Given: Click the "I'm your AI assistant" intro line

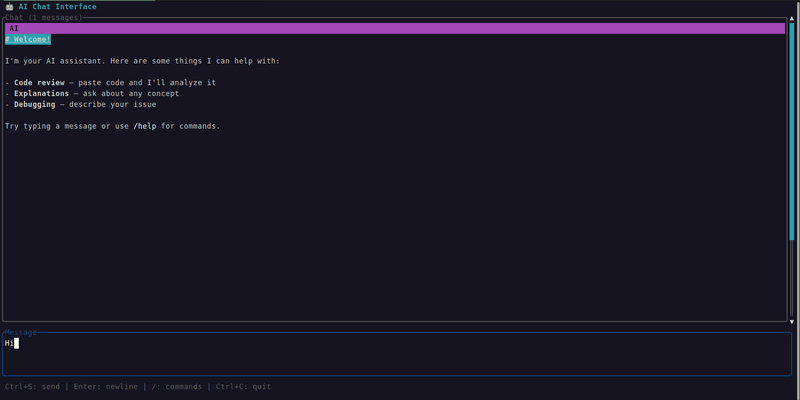Looking at the screenshot, I should click(x=142, y=61).
